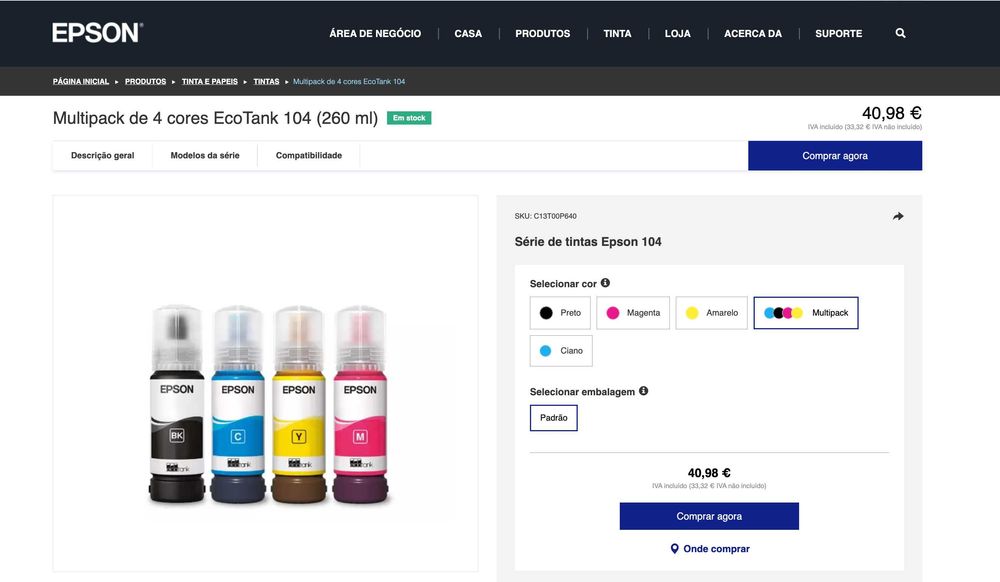
Task: Select the Amarelo color option
Action: (x=711, y=312)
